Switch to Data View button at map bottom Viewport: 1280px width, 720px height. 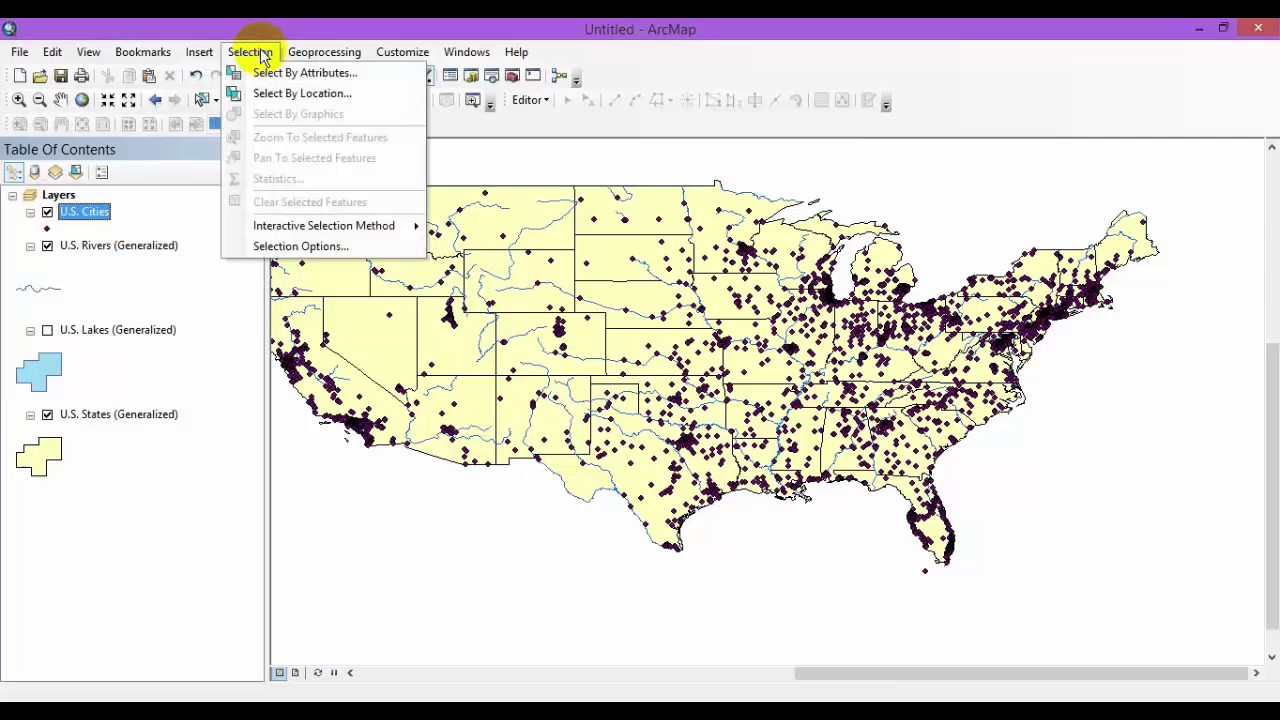pyautogui.click(x=280, y=673)
